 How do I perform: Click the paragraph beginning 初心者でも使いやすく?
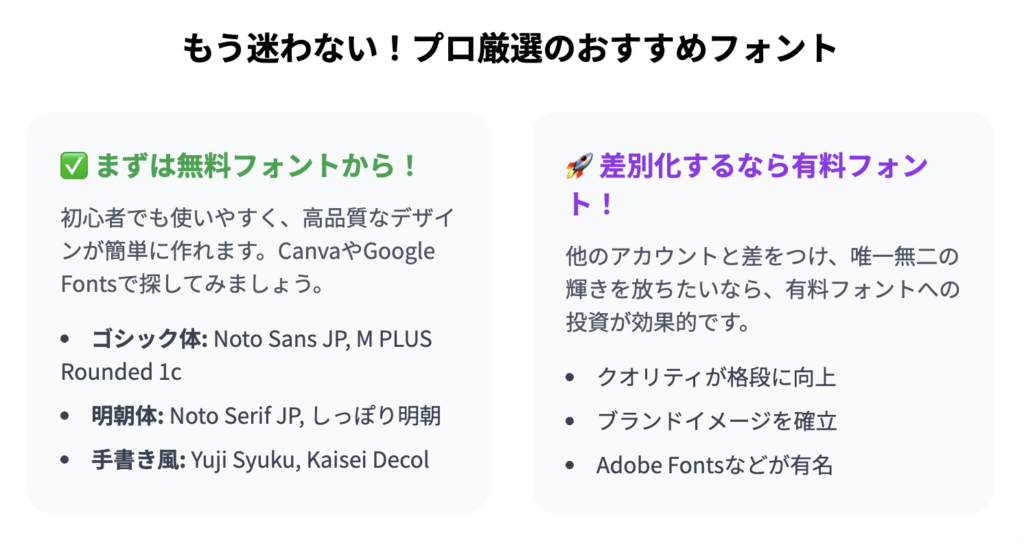tap(257, 251)
